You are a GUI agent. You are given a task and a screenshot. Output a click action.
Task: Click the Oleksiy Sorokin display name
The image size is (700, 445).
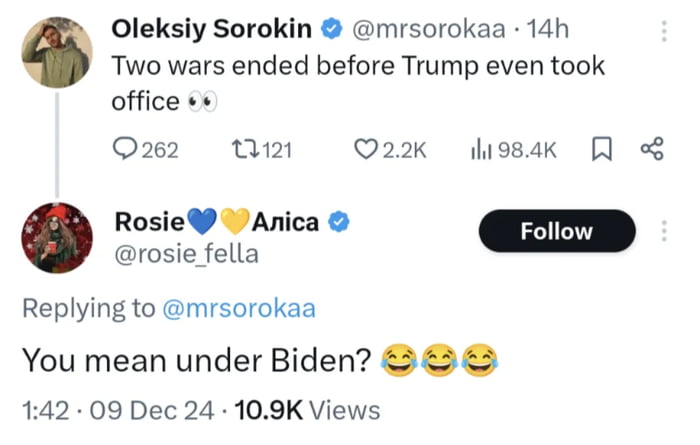tap(212, 29)
